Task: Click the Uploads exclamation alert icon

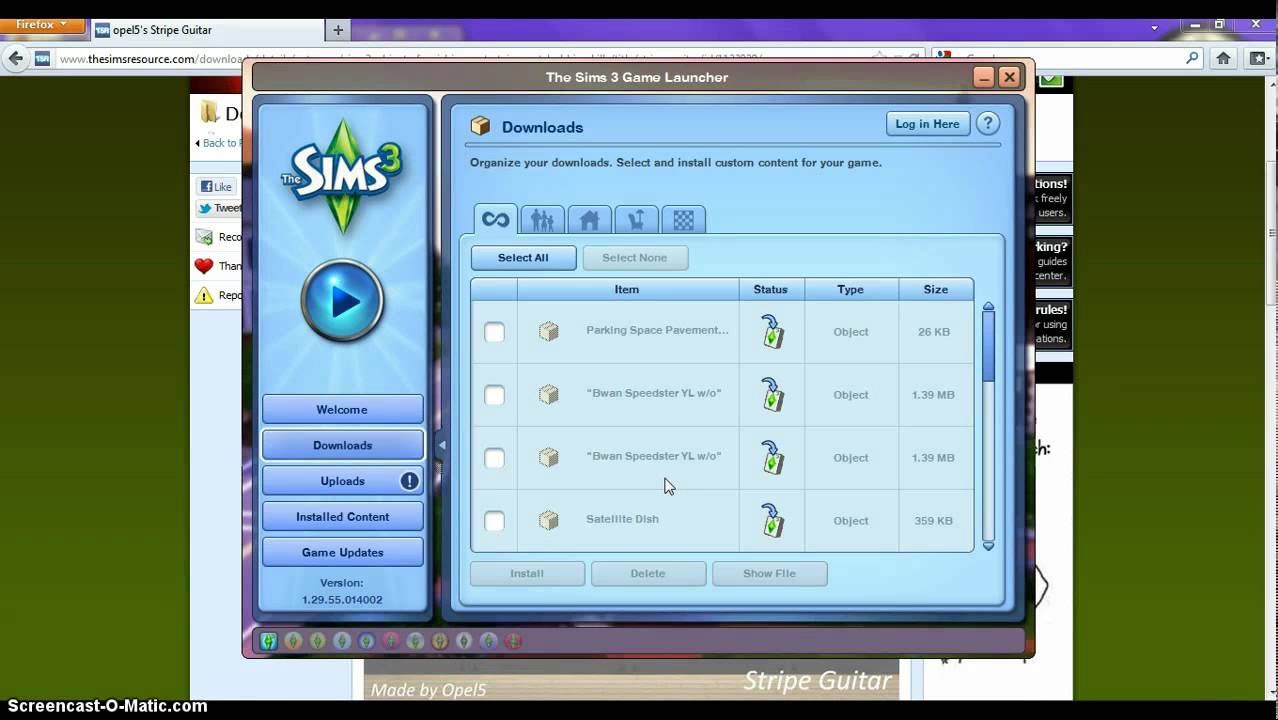Action: [409, 481]
